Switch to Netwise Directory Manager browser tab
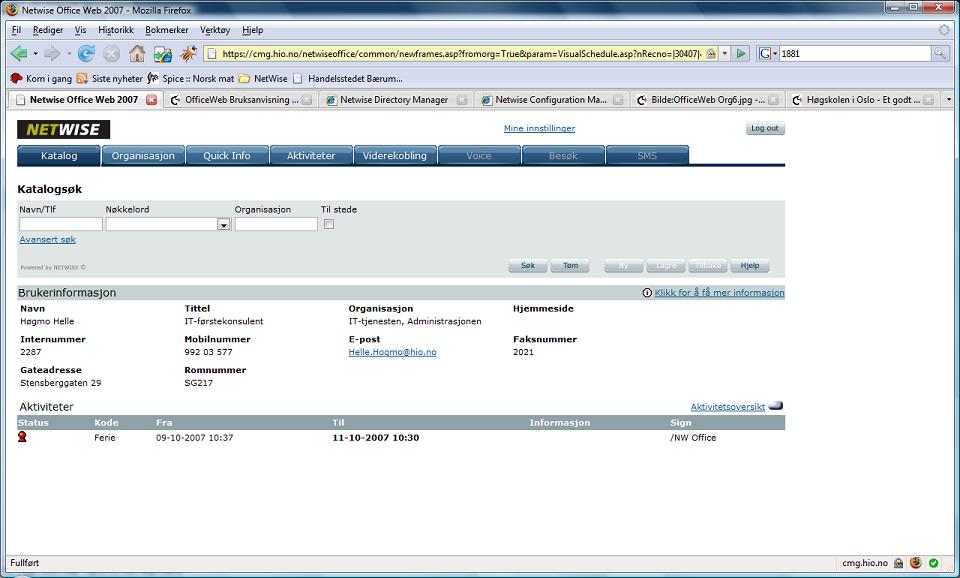Viewport: 960px width, 578px height. [x=396, y=100]
